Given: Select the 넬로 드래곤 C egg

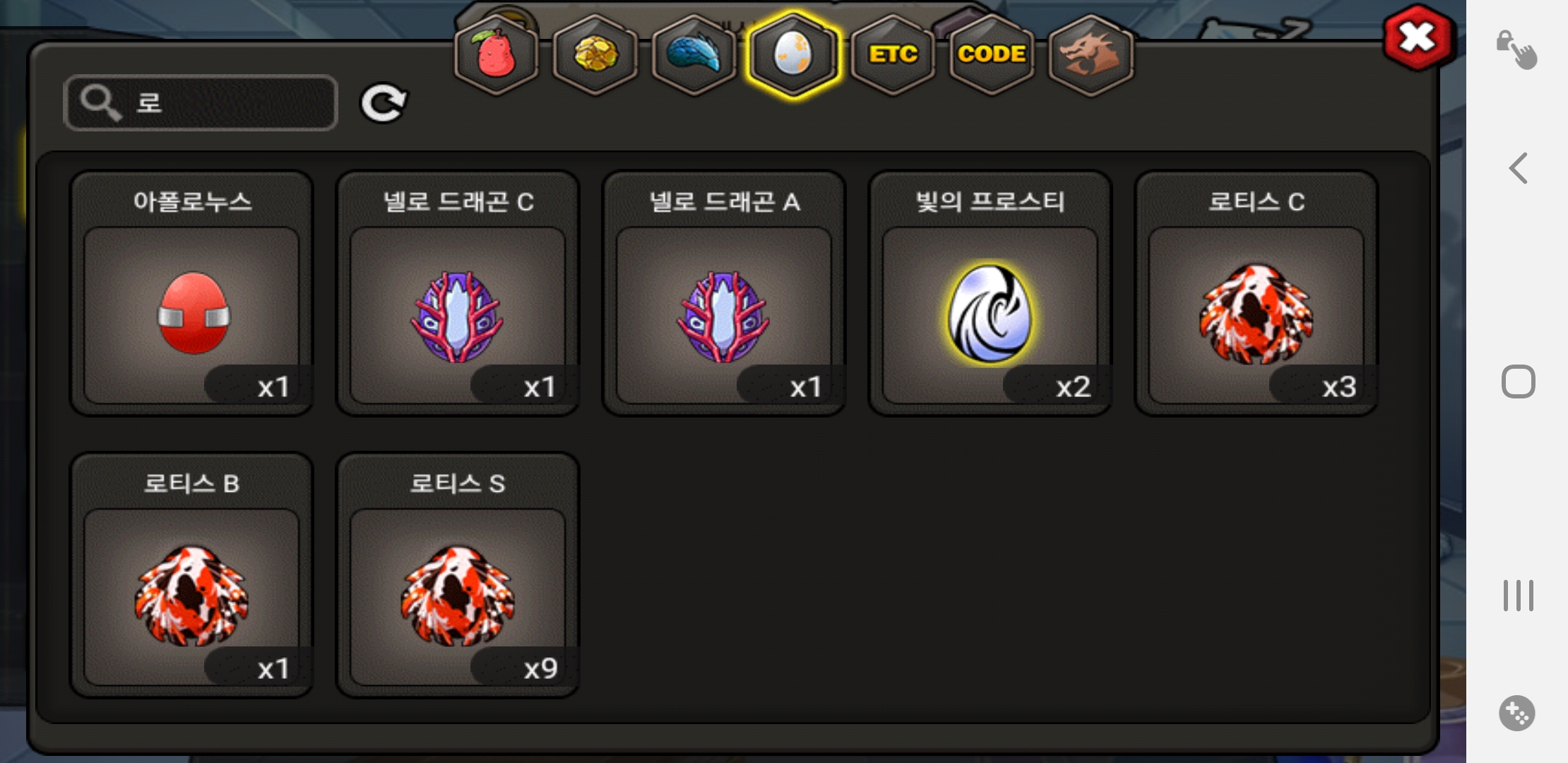Looking at the screenshot, I should pyautogui.click(x=458, y=293).
